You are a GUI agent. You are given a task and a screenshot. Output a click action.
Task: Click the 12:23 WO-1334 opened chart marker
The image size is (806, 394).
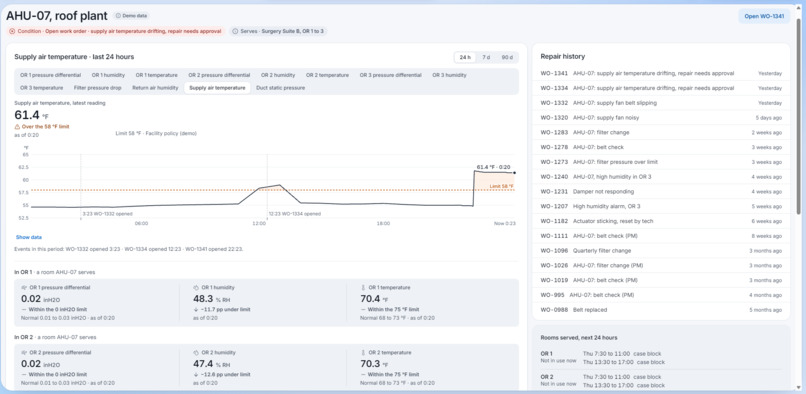(295, 213)
